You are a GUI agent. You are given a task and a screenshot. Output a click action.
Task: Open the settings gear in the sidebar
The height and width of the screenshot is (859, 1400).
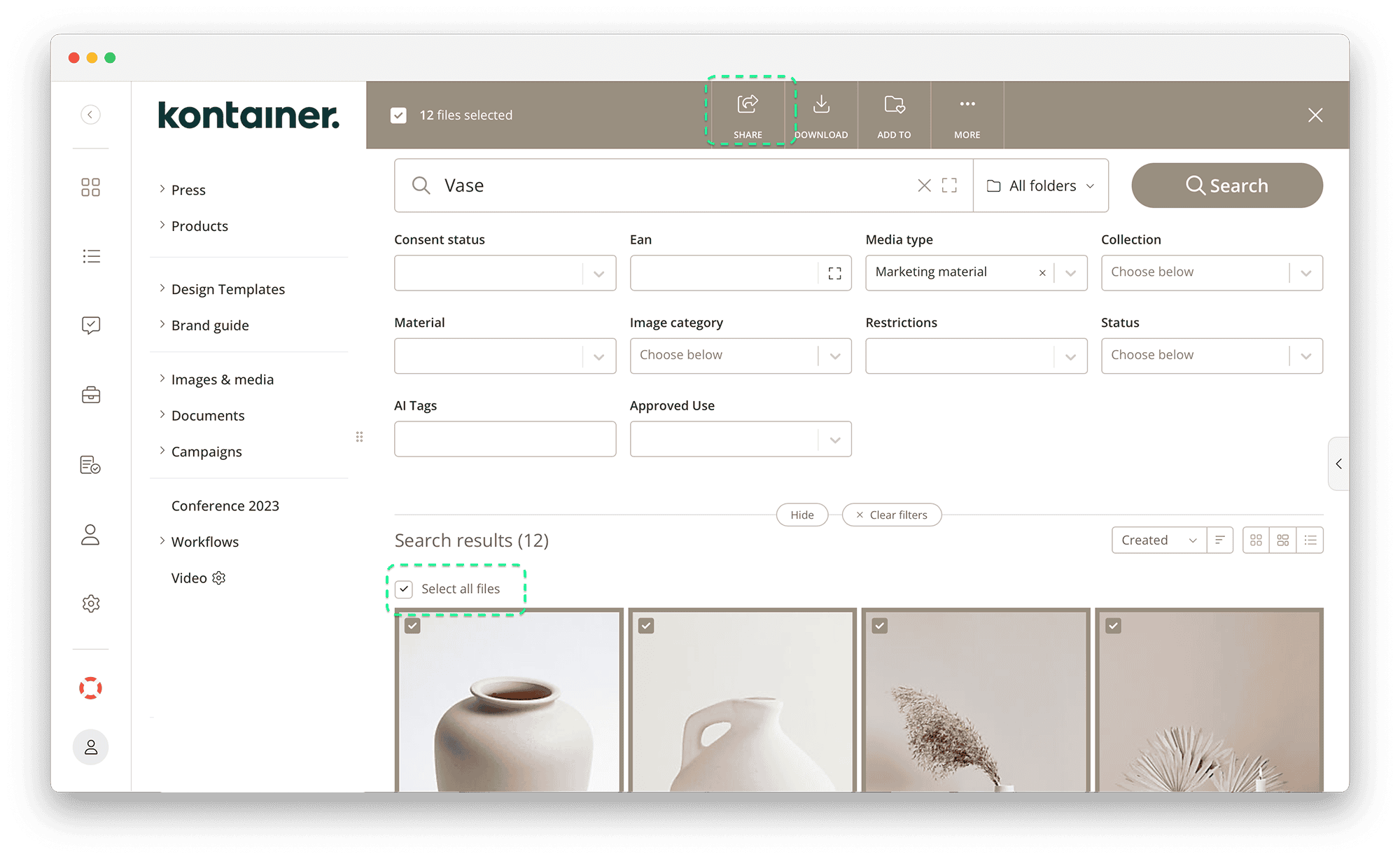[x=90, y=603]
